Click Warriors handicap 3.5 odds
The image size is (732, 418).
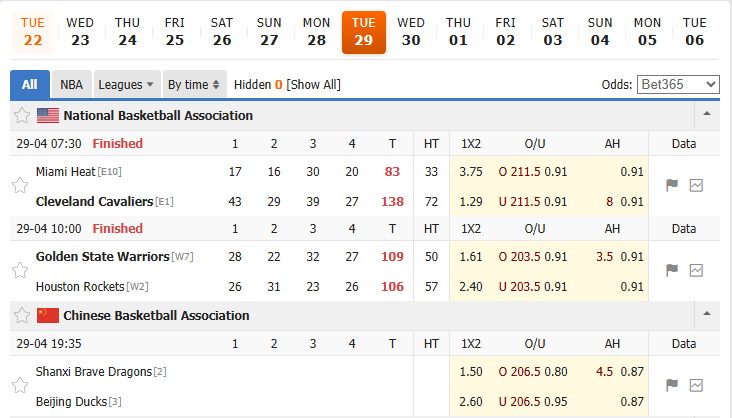click(620, 257)
